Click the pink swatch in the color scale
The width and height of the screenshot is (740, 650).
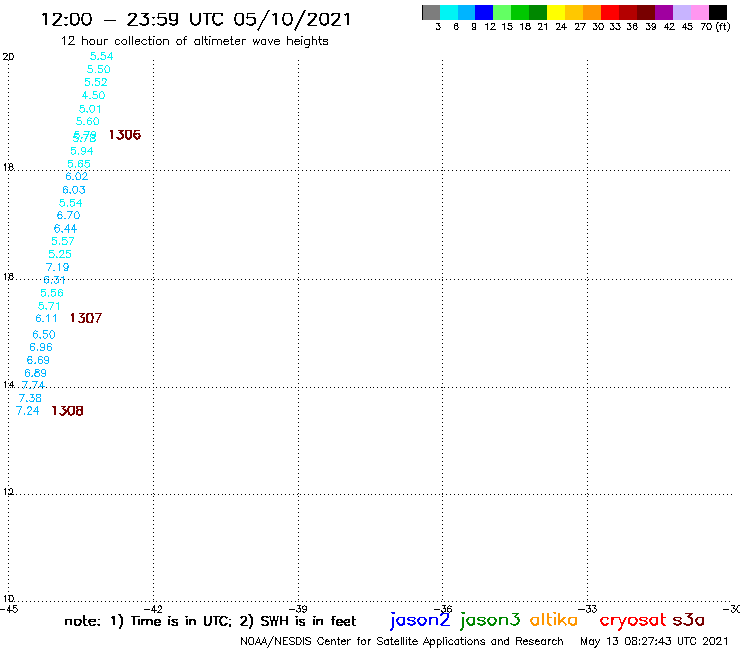pyautogui.click(x=700, y=12)
